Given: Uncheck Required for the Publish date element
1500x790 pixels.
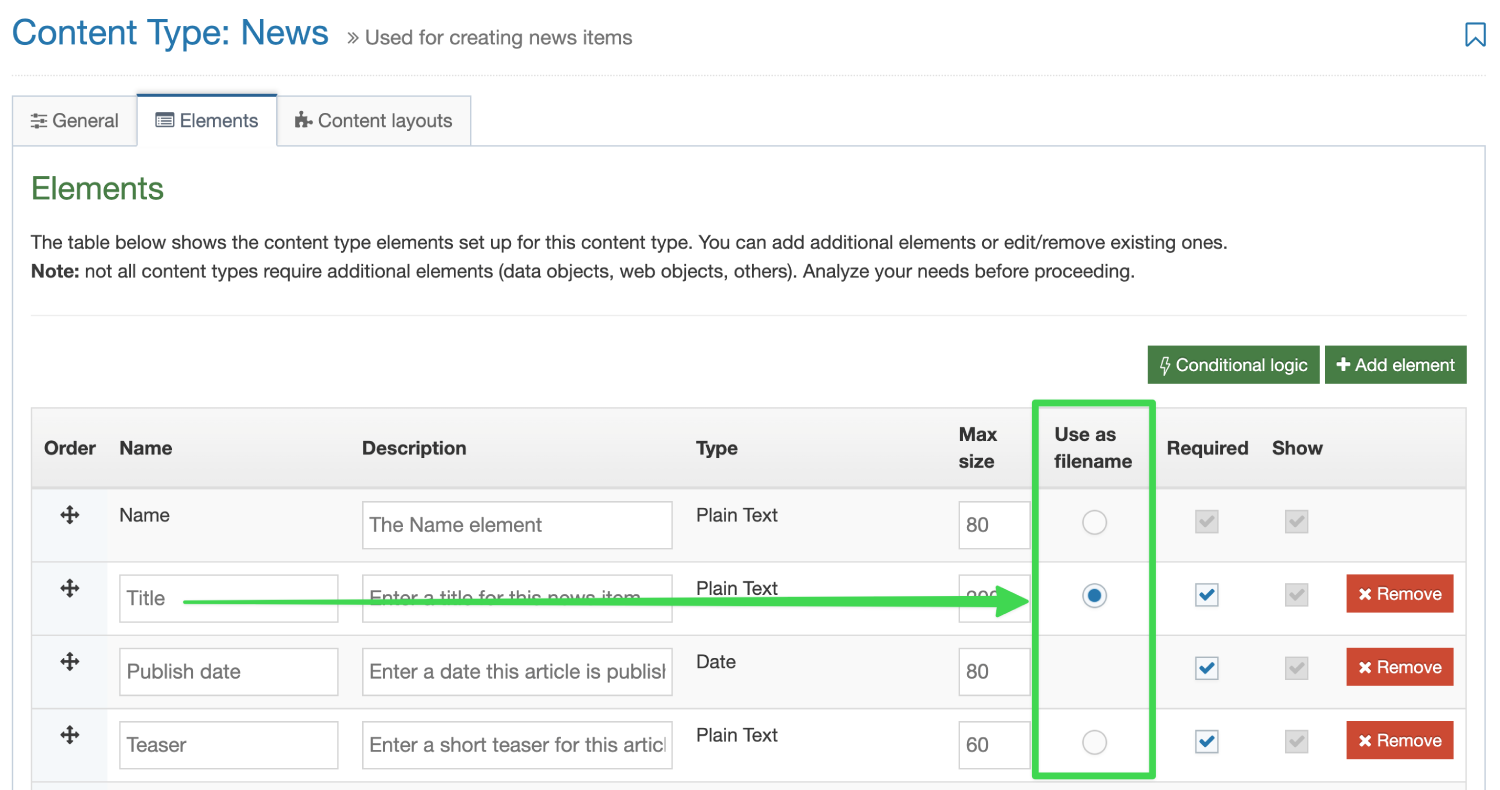Looking at the screenshot, I should point(1206,667).
